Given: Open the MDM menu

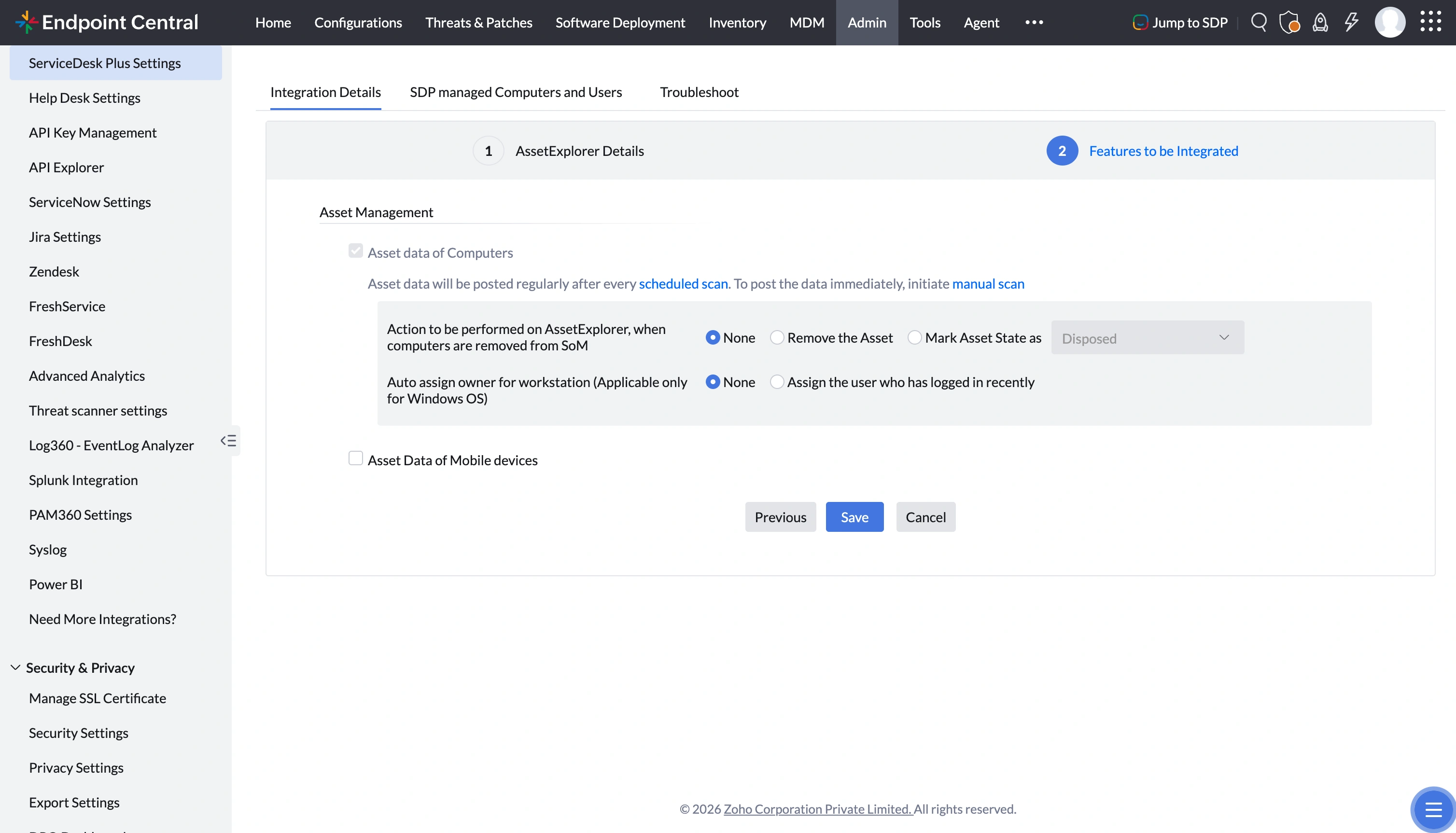Looking at the screenshot, I should click(x=807, y=22).
